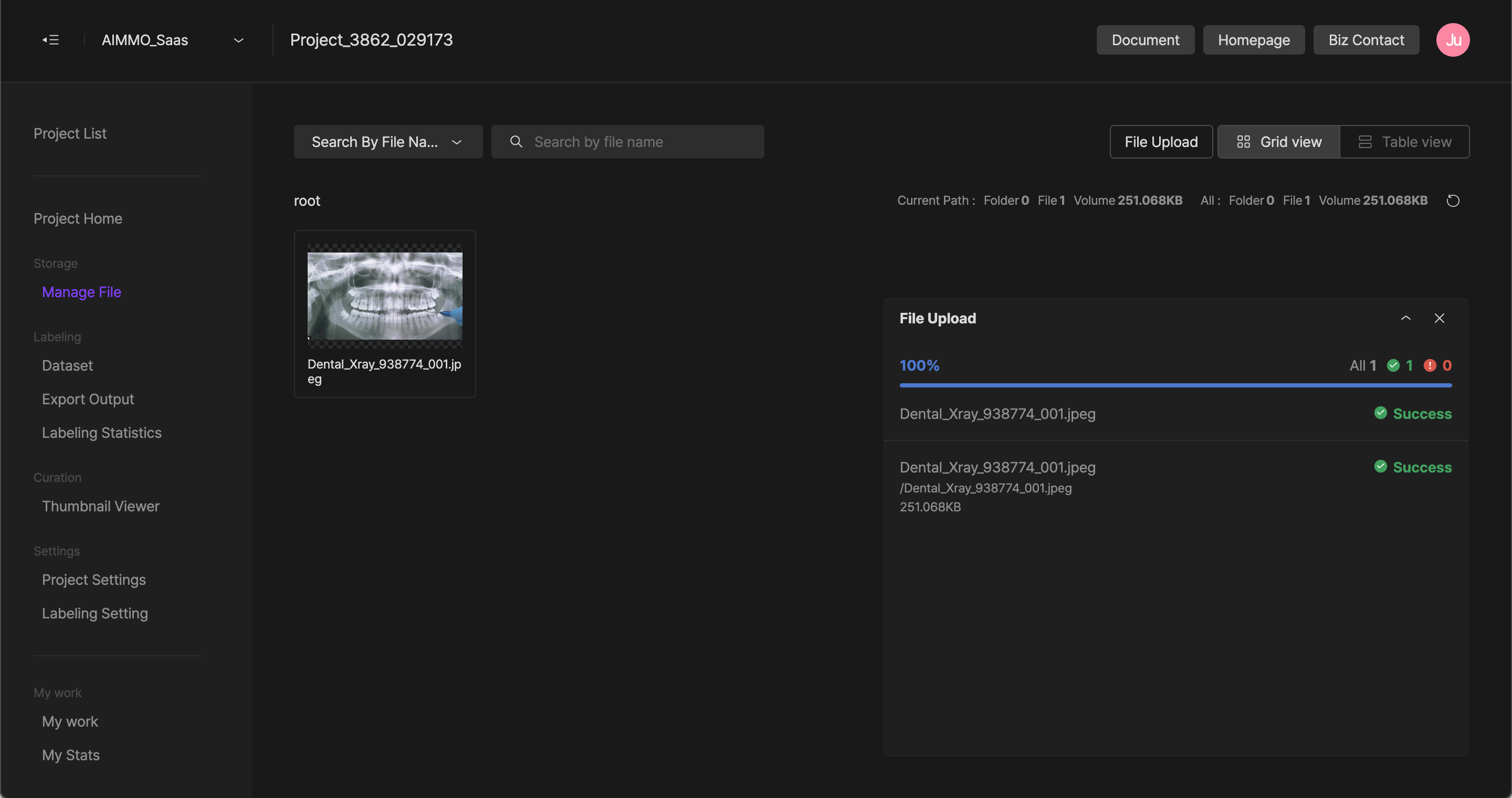Screen dimensions: 1512x798
Task: Switch to Table view
Action: 1404,141
